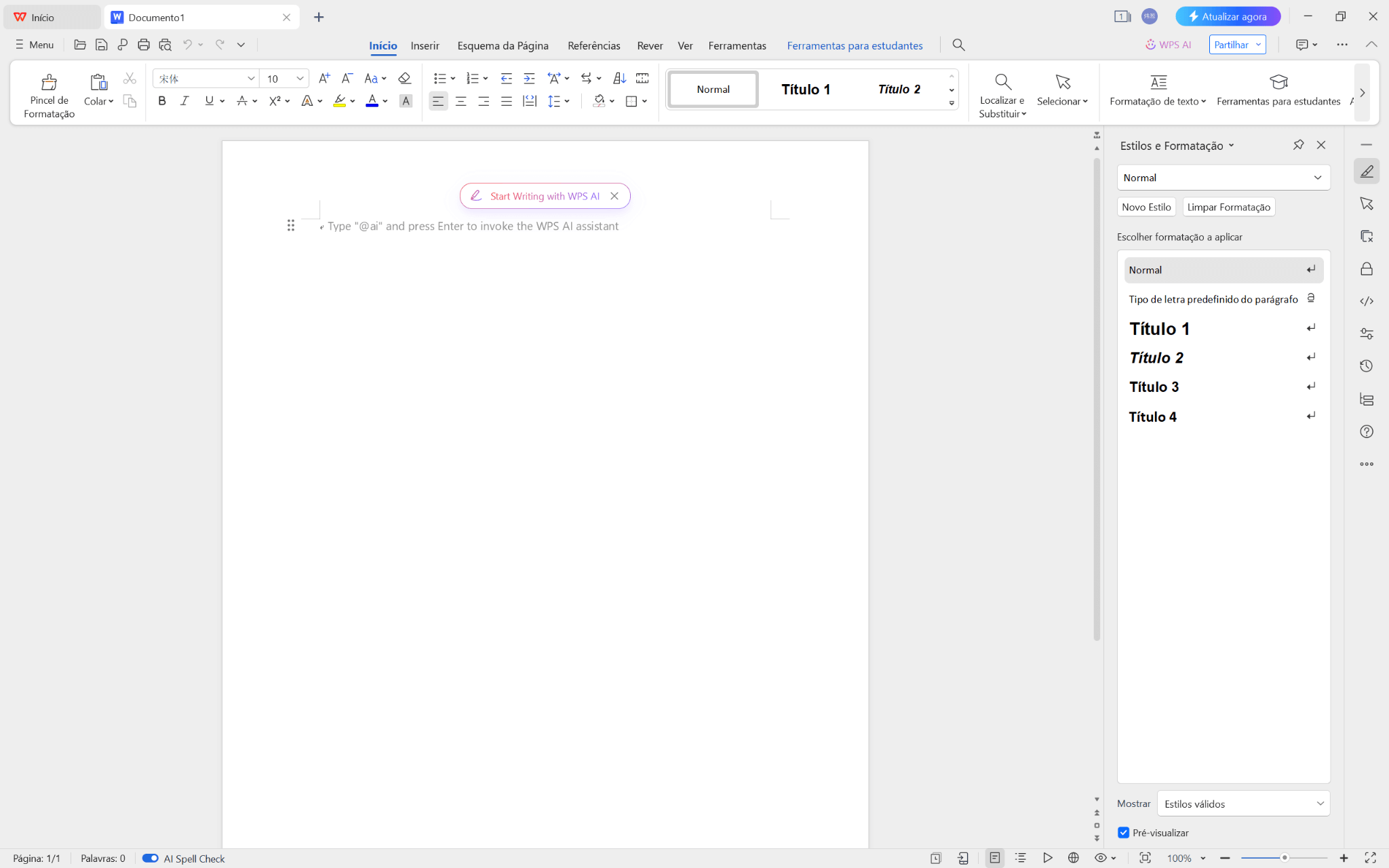Click the Bold formatting icon
1389x868 pixels.
point(161,101)
